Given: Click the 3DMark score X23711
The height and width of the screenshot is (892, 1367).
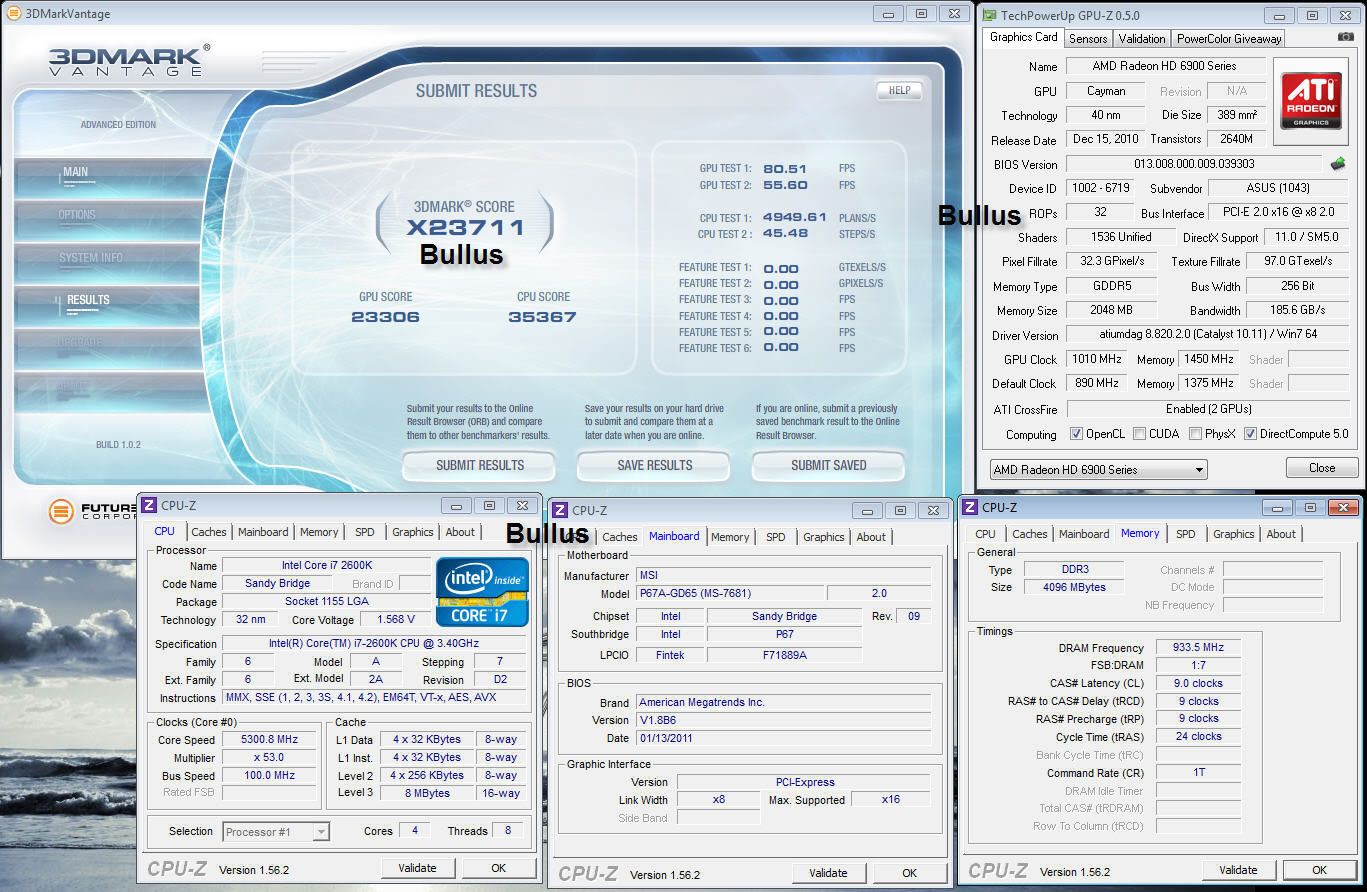Looking at the screenshot, I should click(466, 227).
